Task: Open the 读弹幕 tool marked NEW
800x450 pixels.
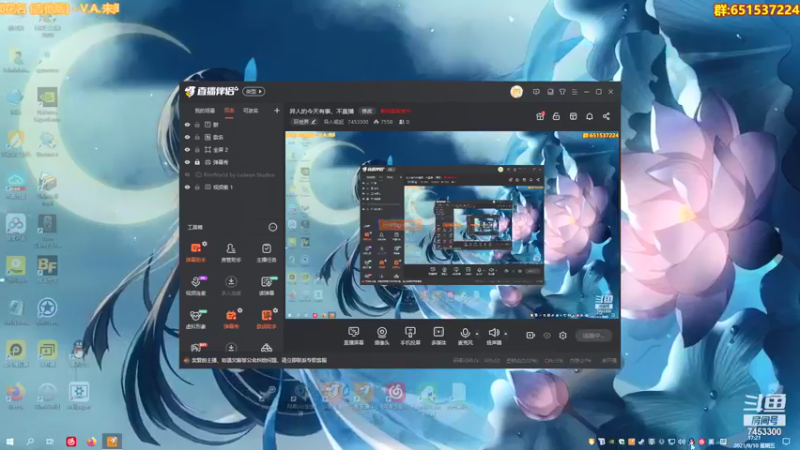Action: [x=266, y=286]
